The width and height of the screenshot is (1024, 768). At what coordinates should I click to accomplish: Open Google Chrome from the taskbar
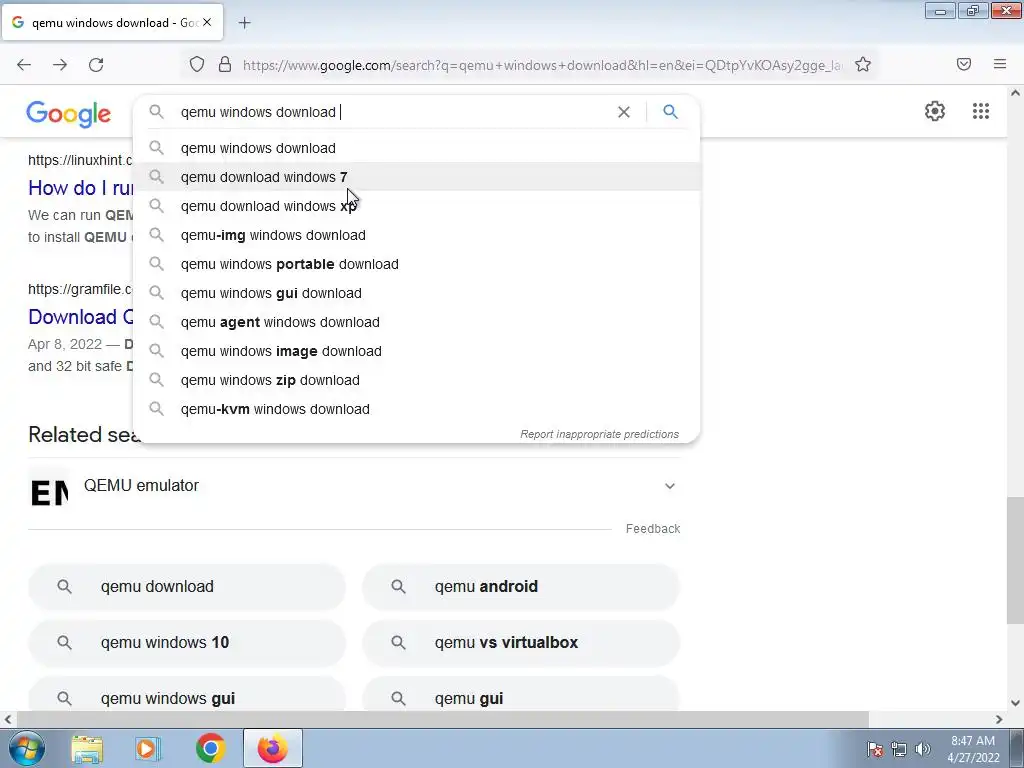point(210,748)
